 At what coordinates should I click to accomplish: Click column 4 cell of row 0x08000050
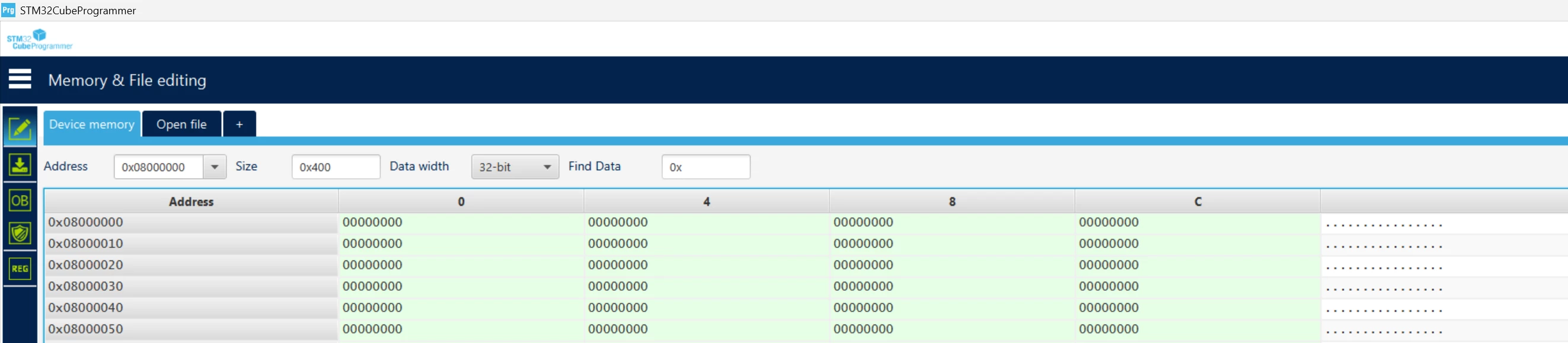click(x=706, y=329)
